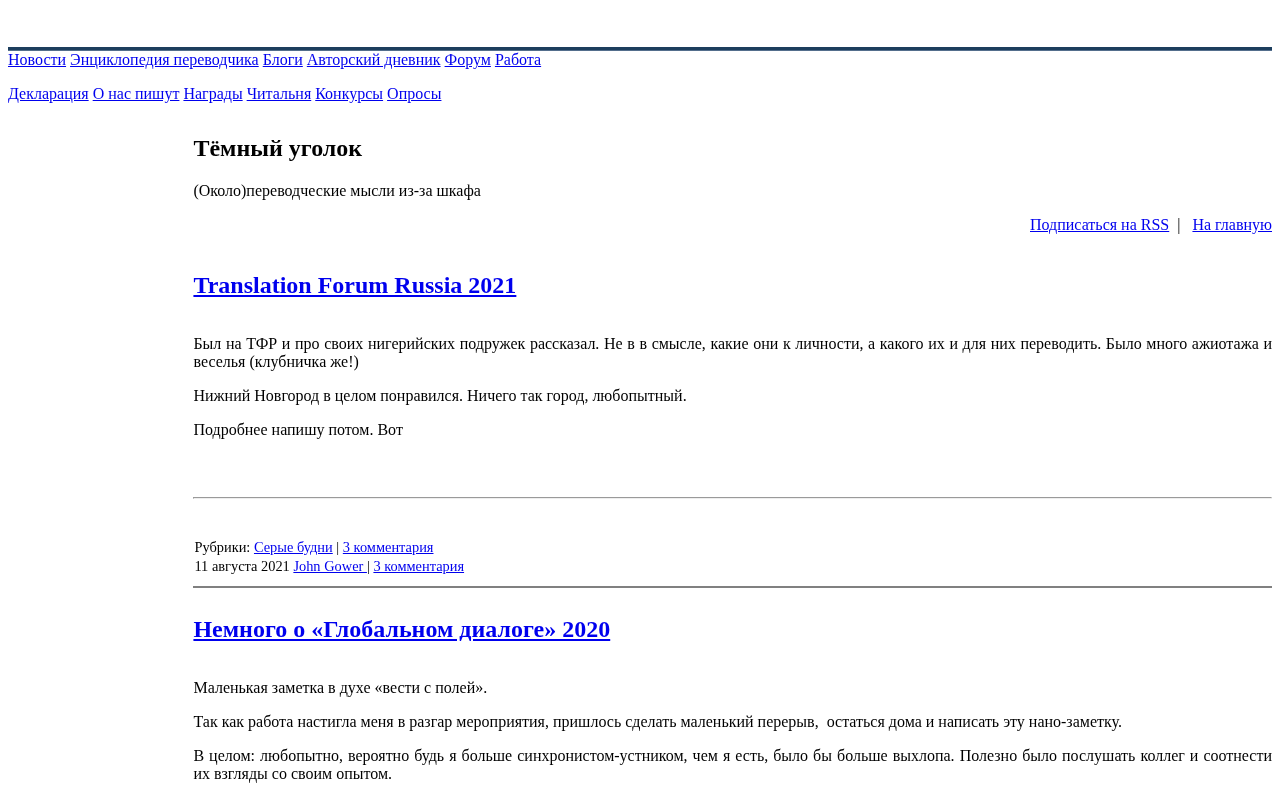Open the Работа section

[x=518, y=60]
